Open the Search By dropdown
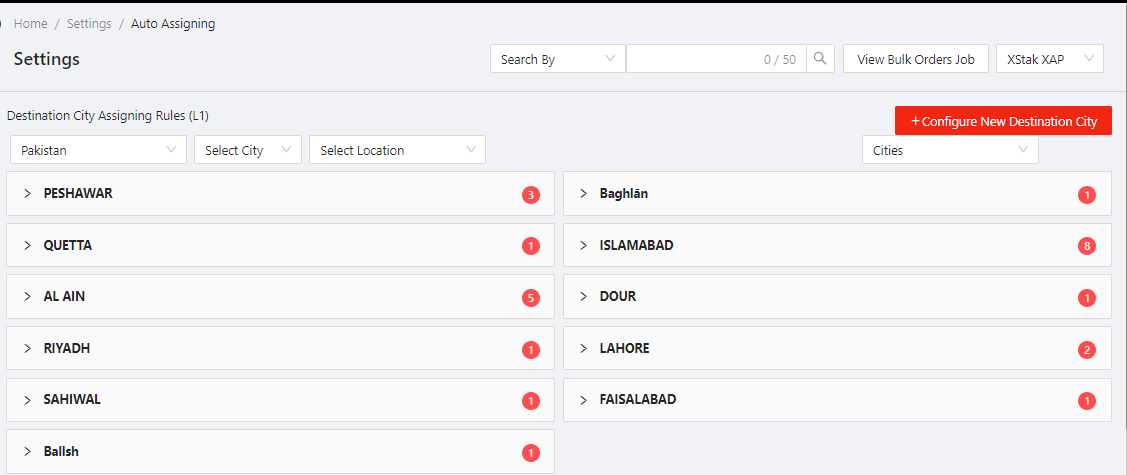 (x=557, y=60)
